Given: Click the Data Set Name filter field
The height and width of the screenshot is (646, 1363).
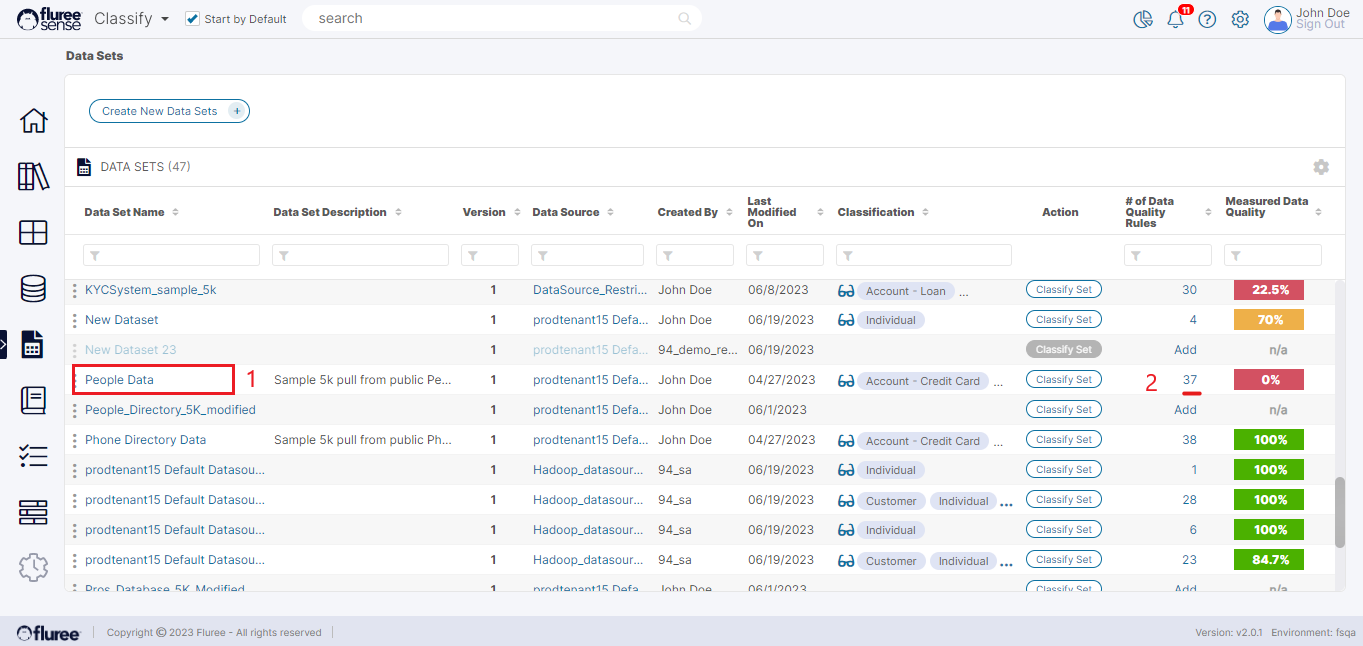Looking at the screenshot, I should click(x=171, y=256).
